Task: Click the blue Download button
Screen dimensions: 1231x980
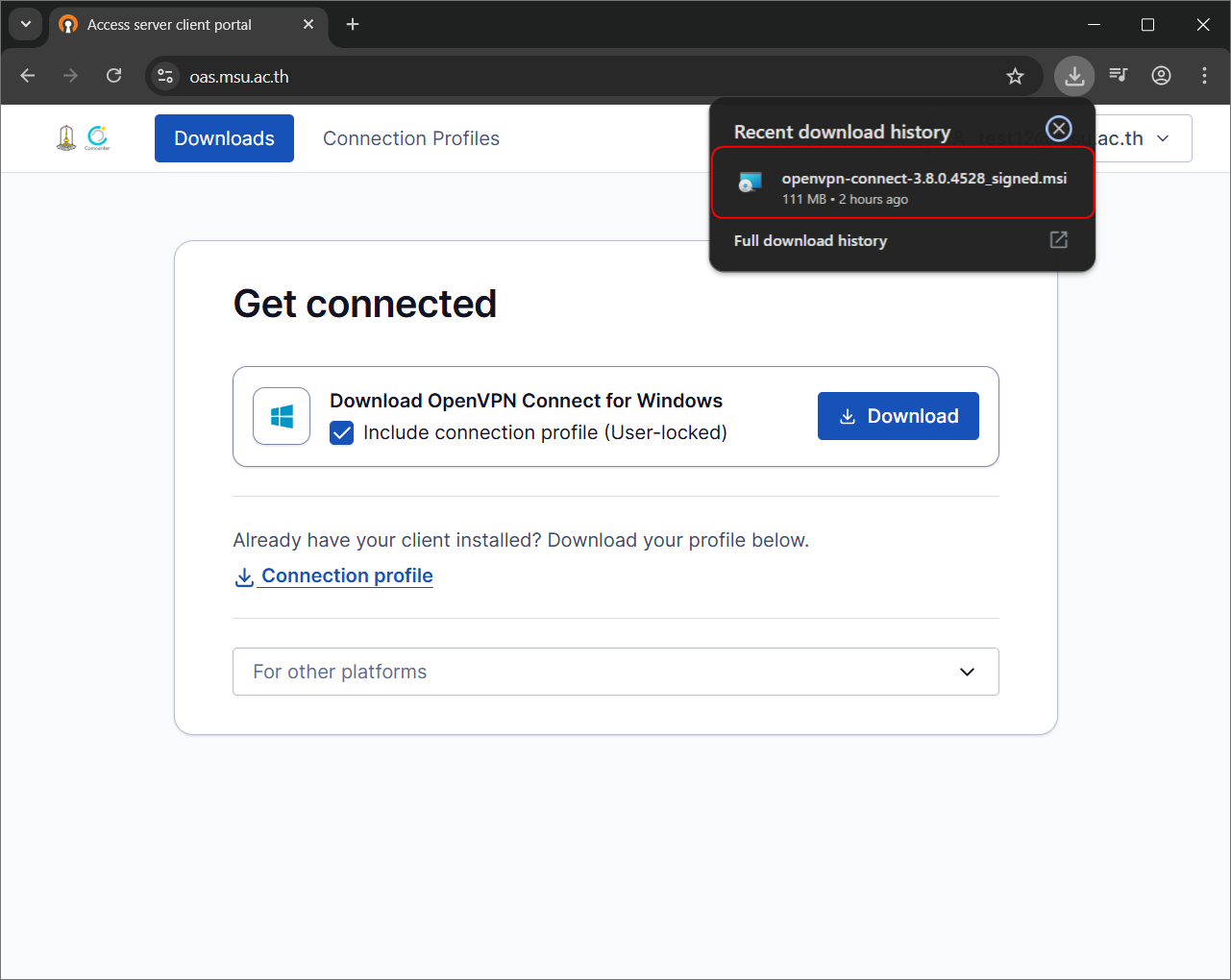Action: click(898, 416)
